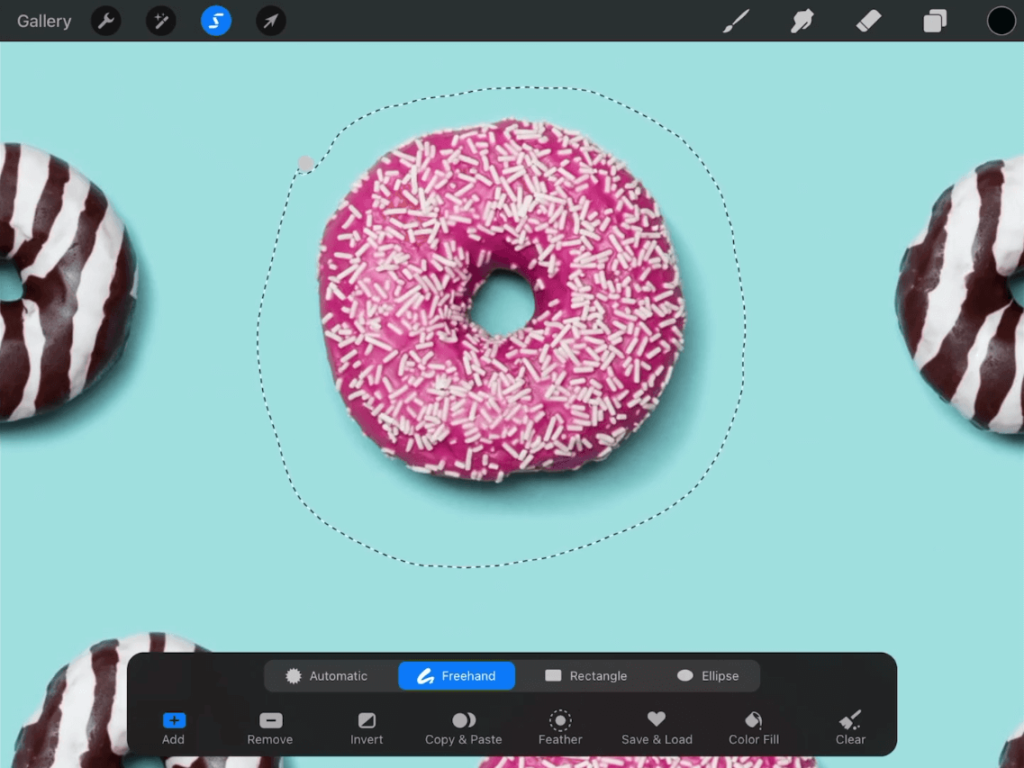Clear the active selection
The width and height of the screenshot is (1024, 768).
[x=849, y=728]
